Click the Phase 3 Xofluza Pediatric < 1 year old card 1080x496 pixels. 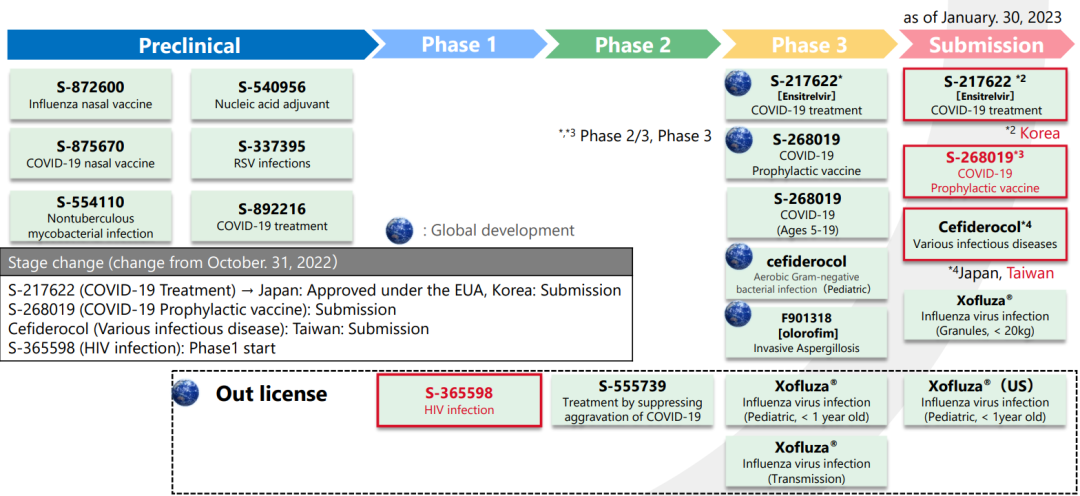pyautogui.click(x=806, y=400)
